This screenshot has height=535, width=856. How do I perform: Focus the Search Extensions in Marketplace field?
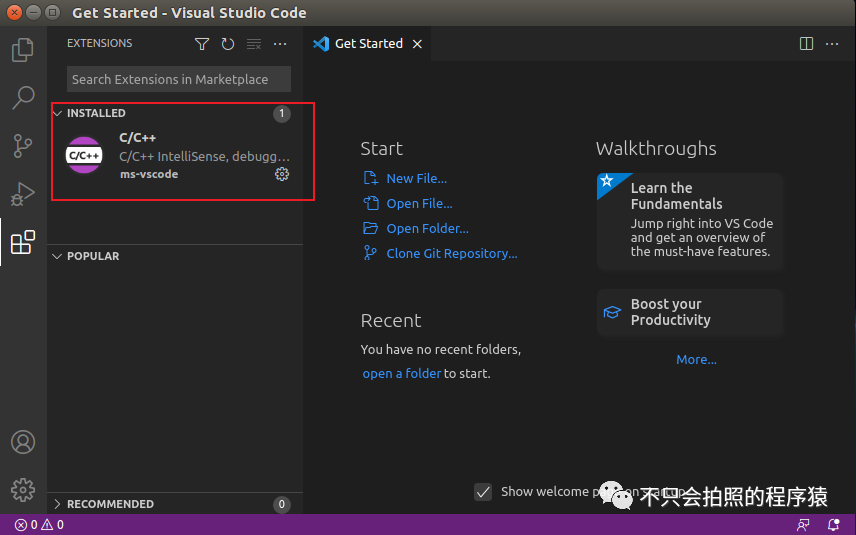pos(179,79)
